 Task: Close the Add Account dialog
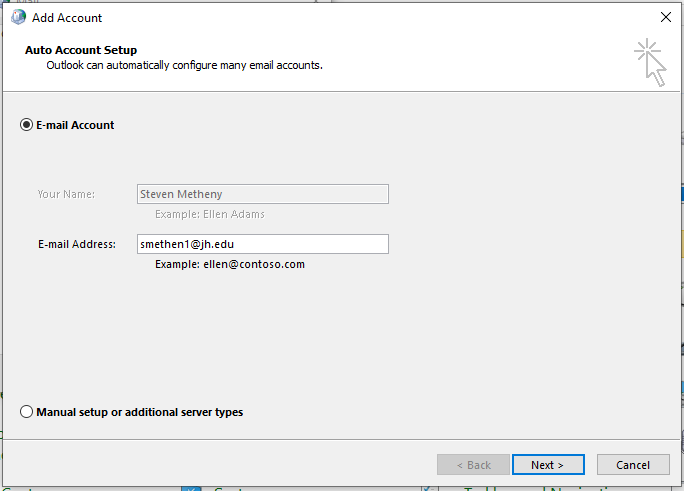click(x=666, y=17)
